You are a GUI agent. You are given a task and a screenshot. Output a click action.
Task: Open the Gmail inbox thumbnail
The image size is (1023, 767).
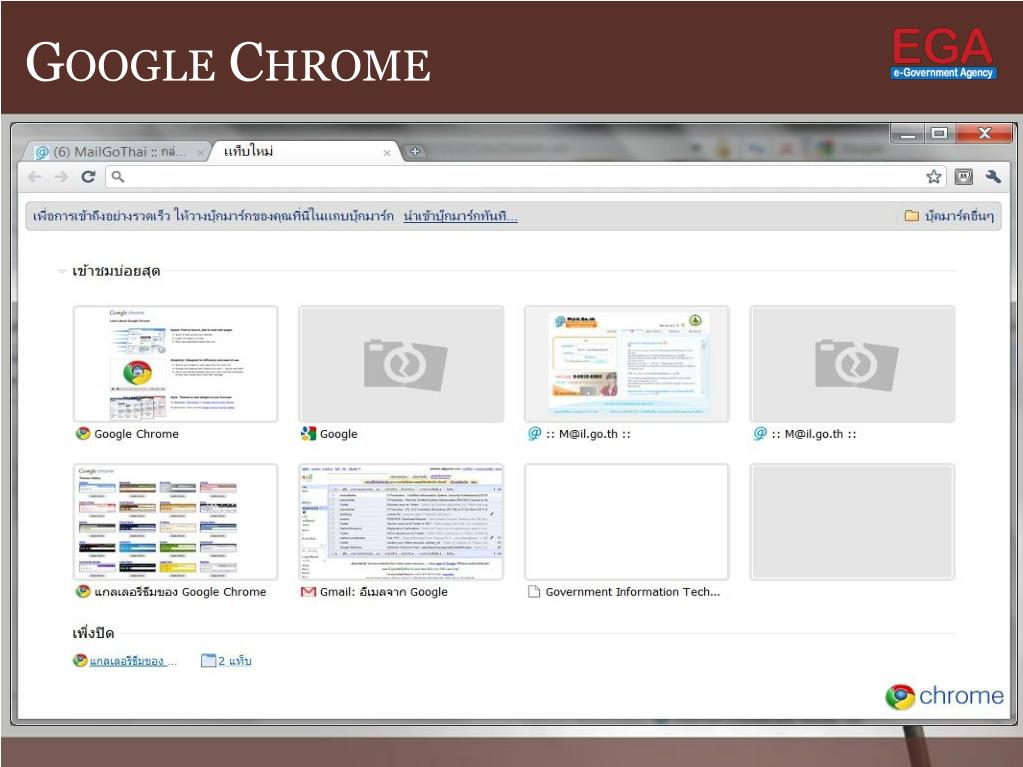click(x=401, y=522)
